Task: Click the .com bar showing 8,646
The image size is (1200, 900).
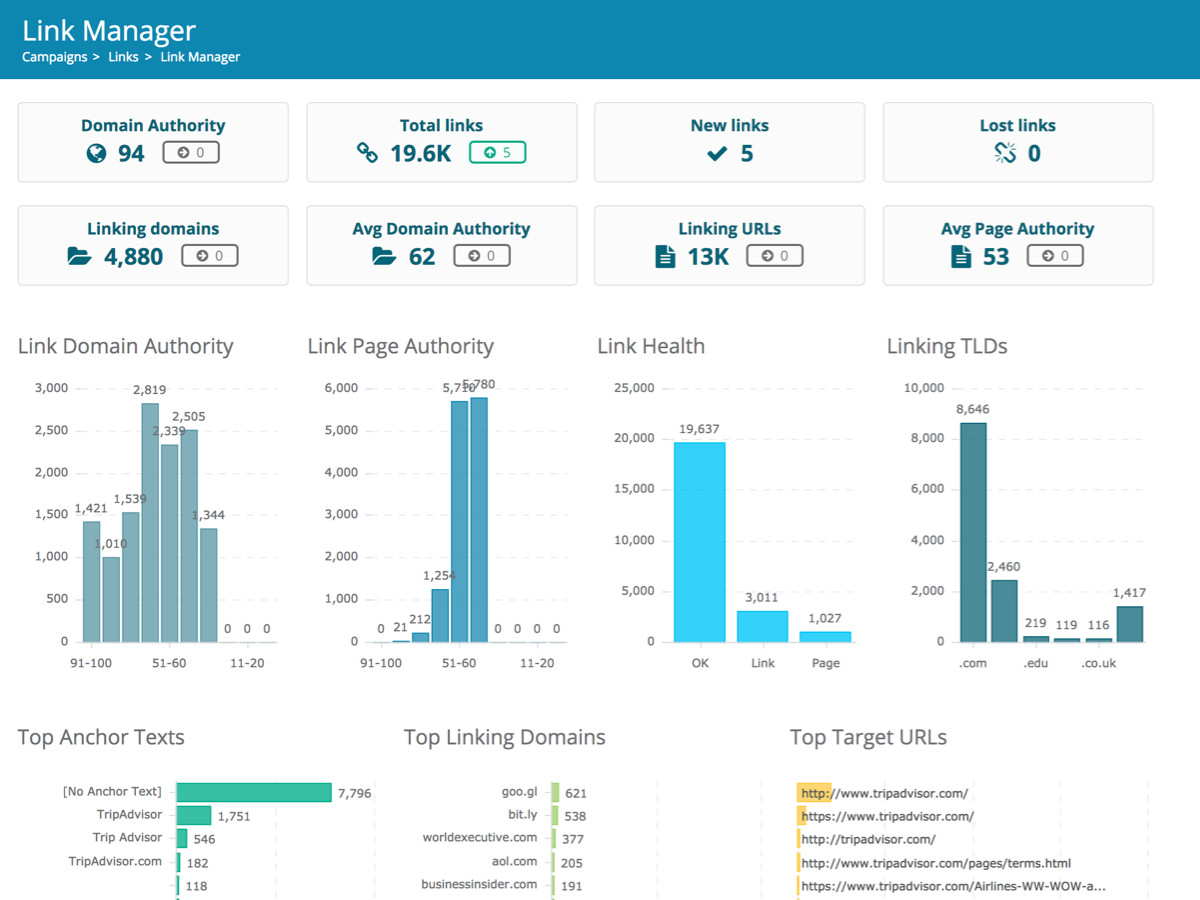Action: [973, 532]
